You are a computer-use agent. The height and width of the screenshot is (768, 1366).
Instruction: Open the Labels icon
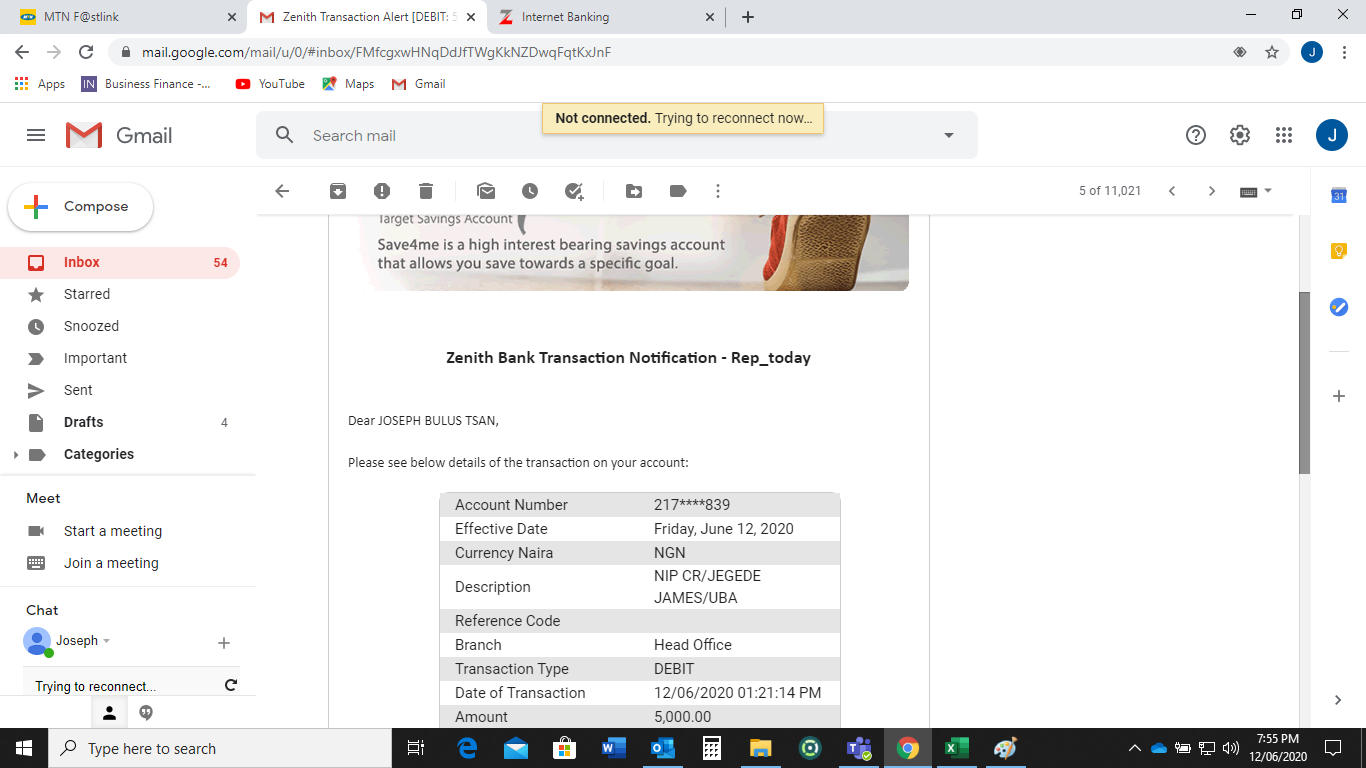(x=678, y=191)
